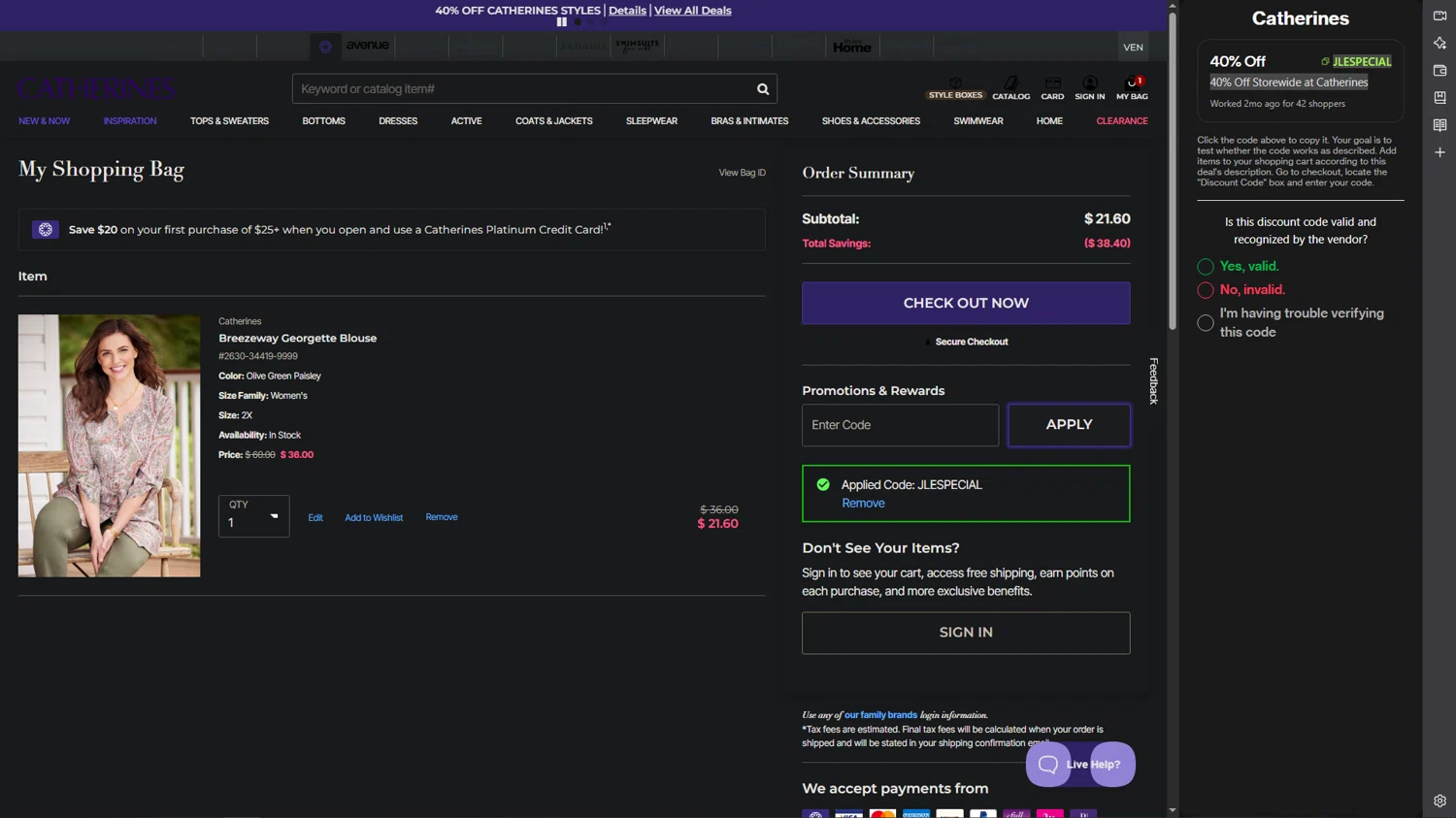This screenshot has width=1456, height=818.
Task: Click the sidebar bookmark list icon
Action: pos(1439,97)
